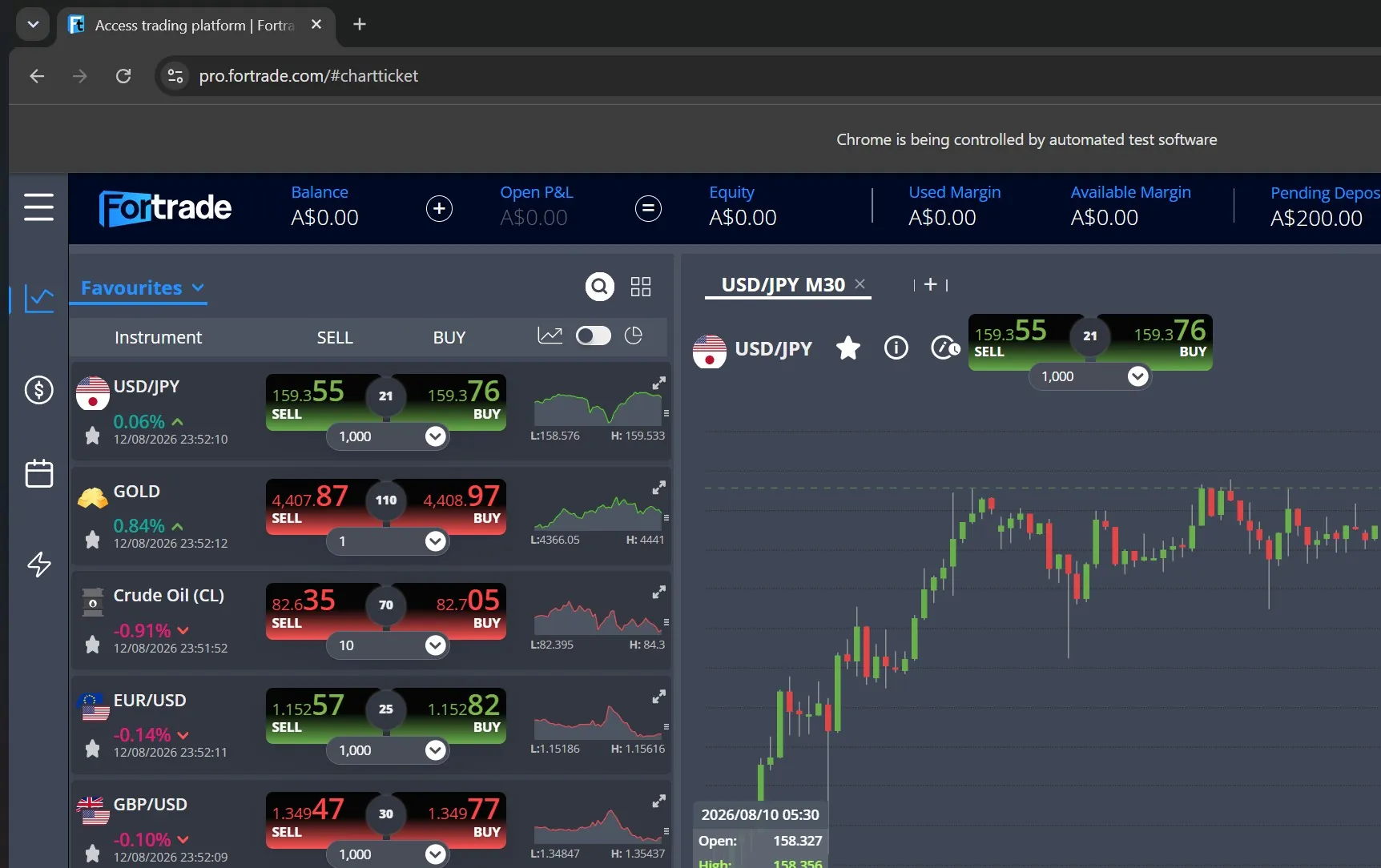1381x868 pixels.
Task: Click the gold bars icon
Action: coord(92,498)
